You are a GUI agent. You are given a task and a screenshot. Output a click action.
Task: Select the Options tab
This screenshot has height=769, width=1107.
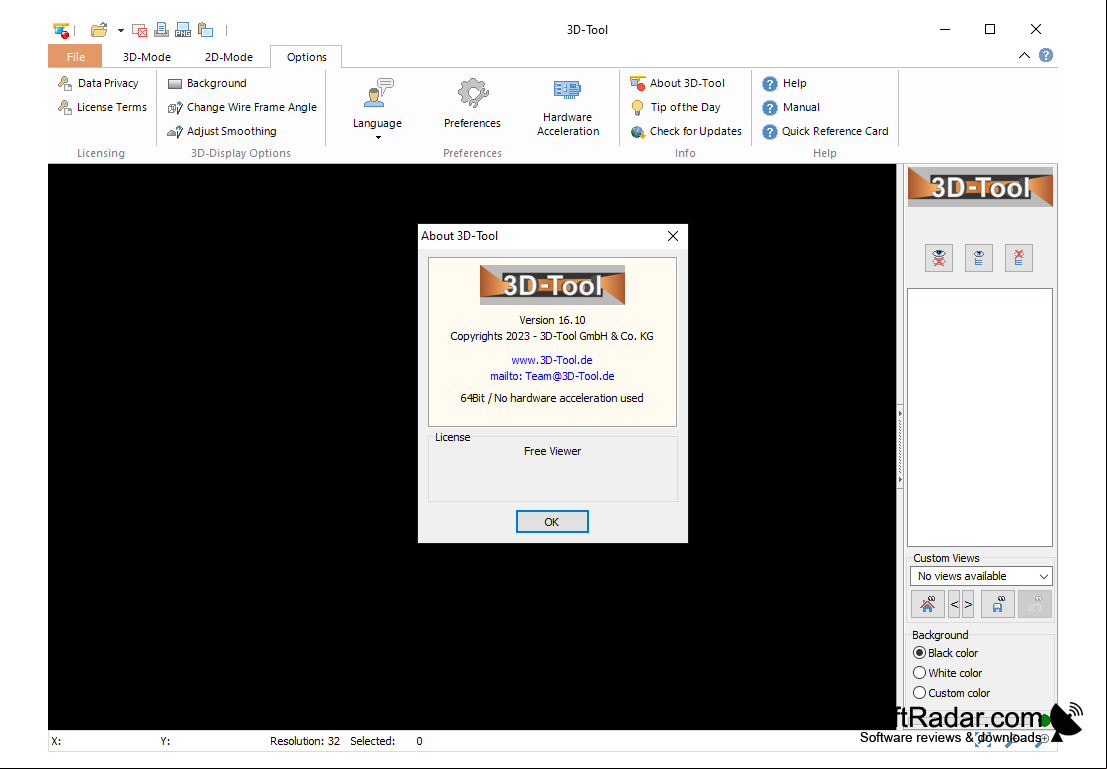click(306, 56)
